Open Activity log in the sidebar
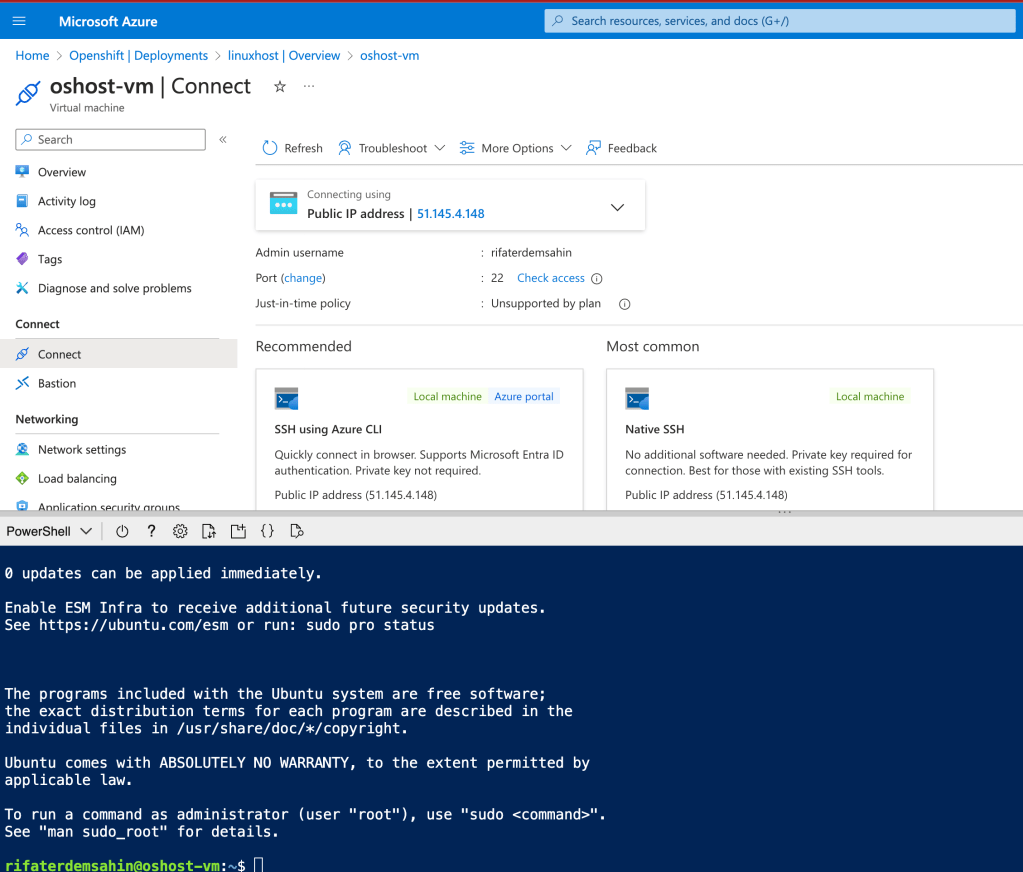 coord(67,201)
